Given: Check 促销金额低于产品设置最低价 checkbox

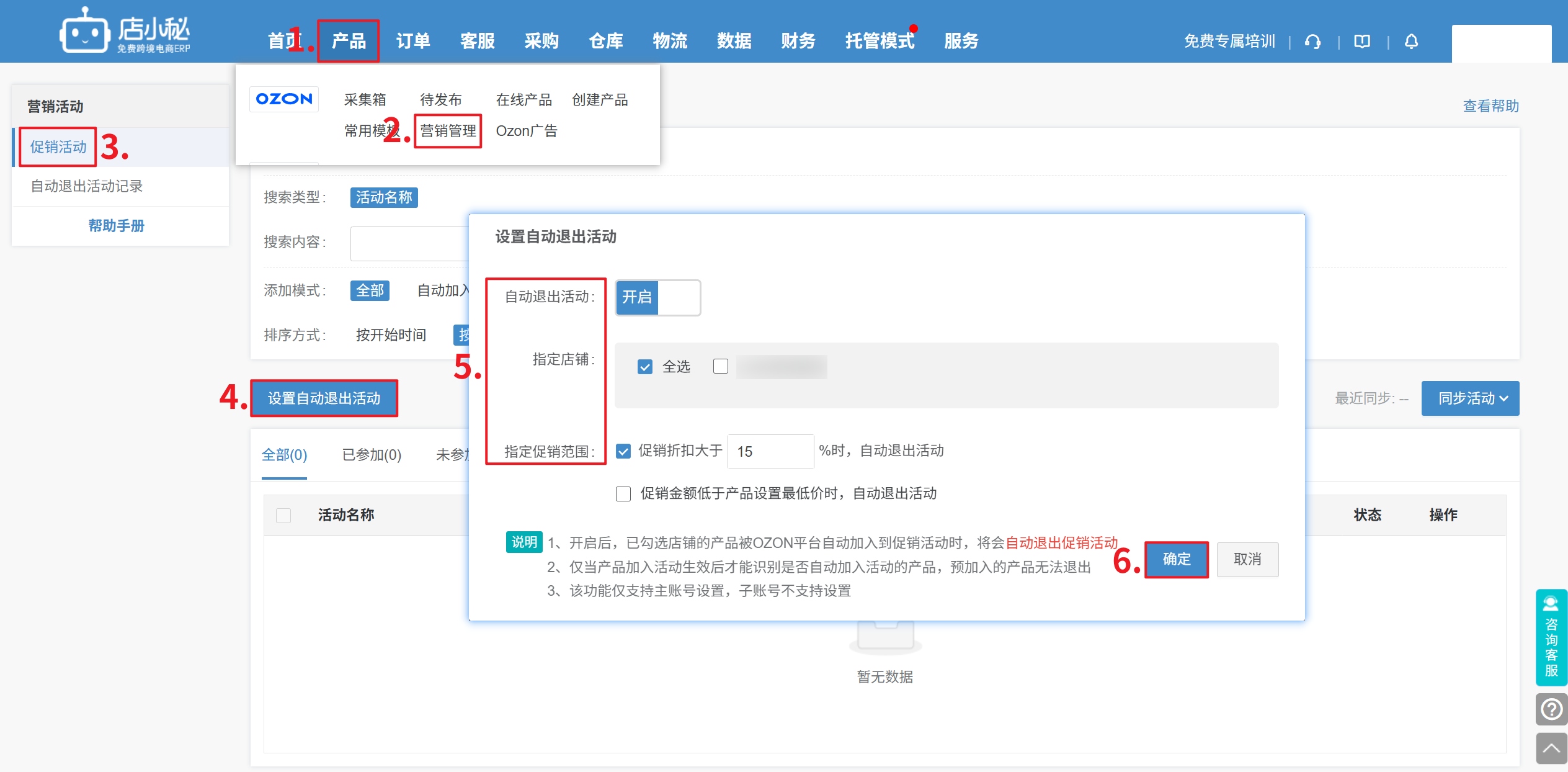Looking at the screenshot, I should 623,494.
